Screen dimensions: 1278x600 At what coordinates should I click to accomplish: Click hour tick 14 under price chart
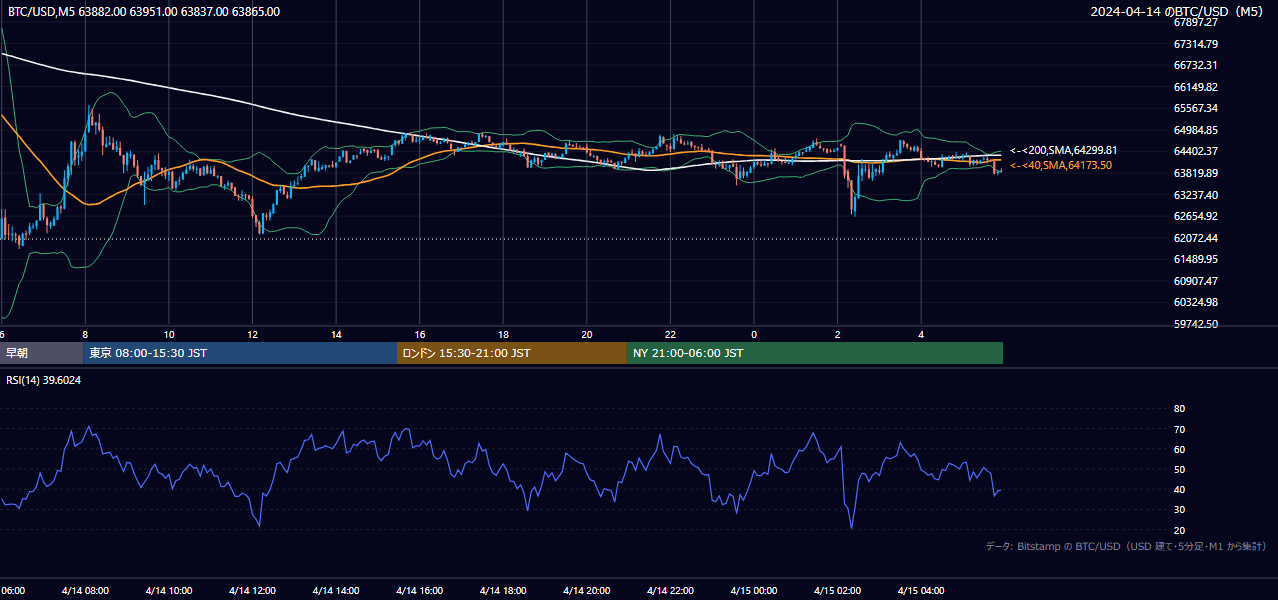click(336, 334)
